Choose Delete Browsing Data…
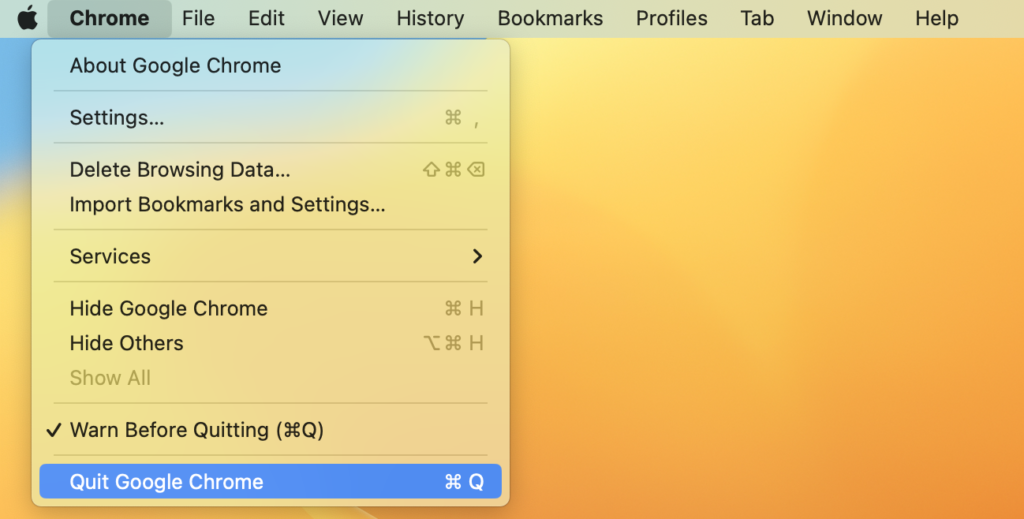This screenshot has height=519, width=1024. 270,170
